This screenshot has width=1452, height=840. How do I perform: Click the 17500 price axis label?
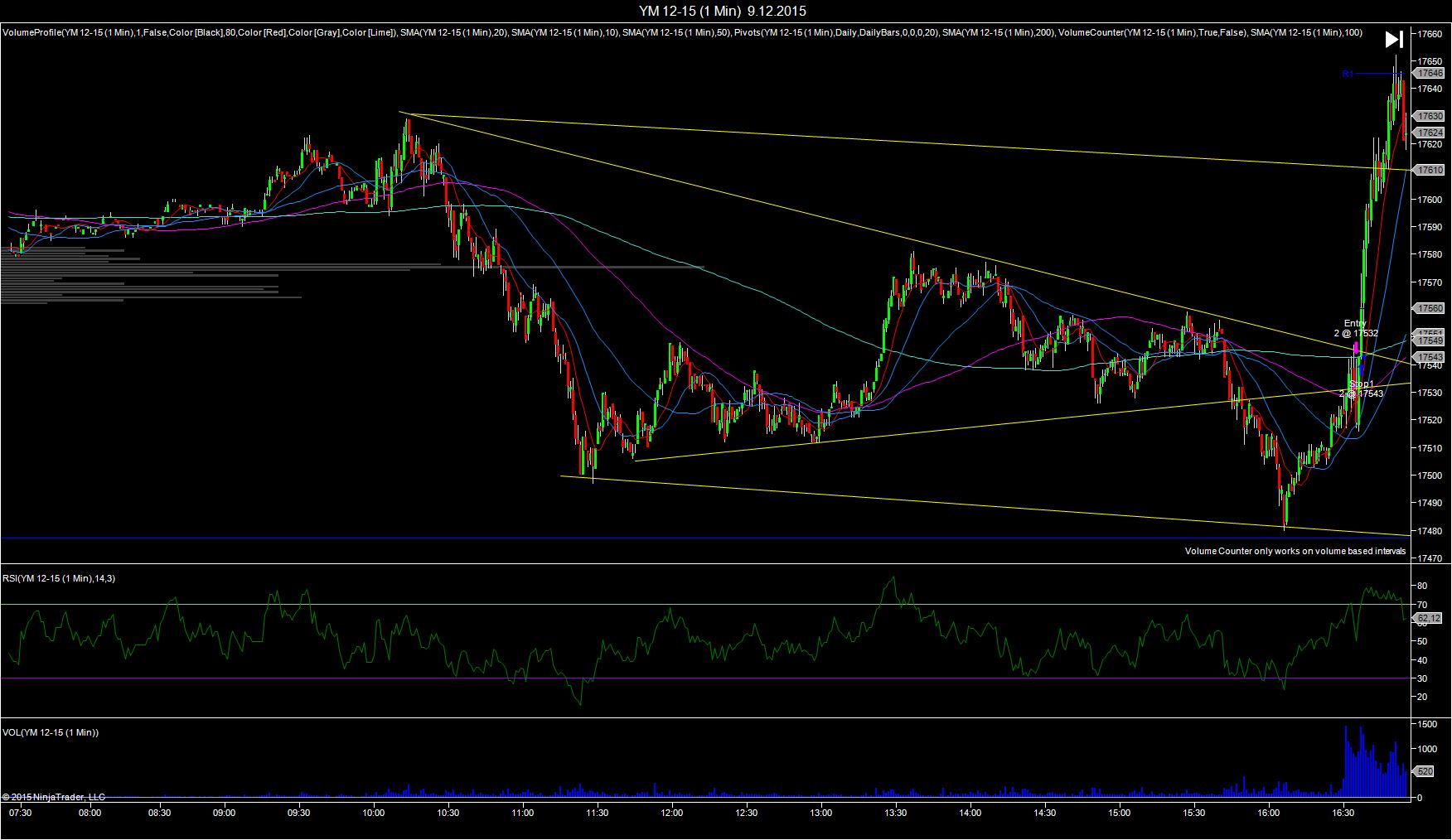(x=1430, y=476)
